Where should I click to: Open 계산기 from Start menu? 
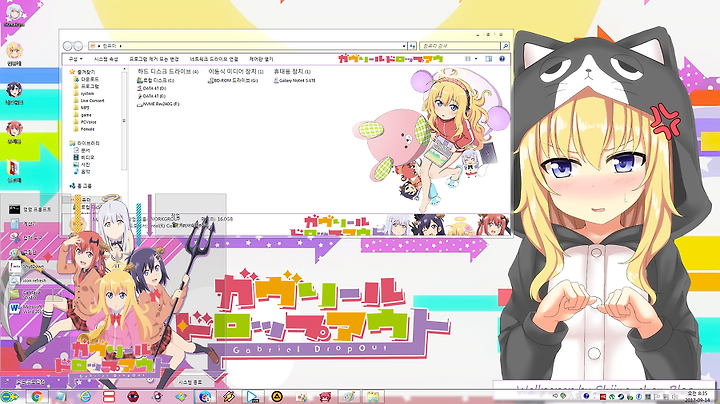(x=23, y=224)
